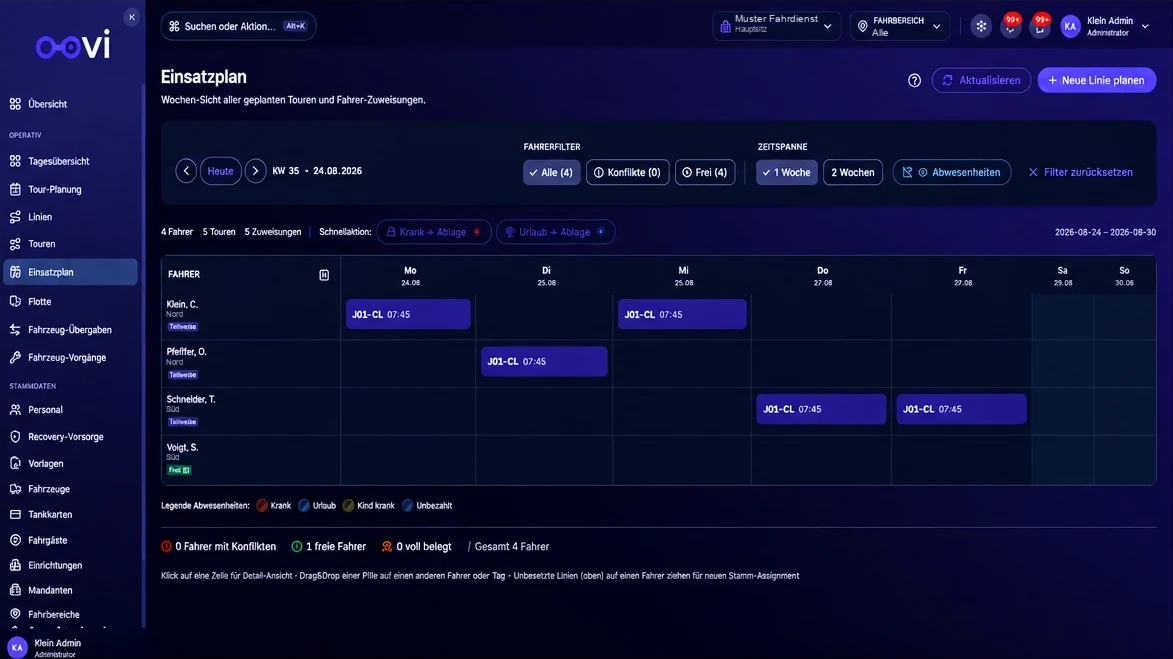Switch to the 2 Wochen time span
The image size is (1173, 659).
853,172
